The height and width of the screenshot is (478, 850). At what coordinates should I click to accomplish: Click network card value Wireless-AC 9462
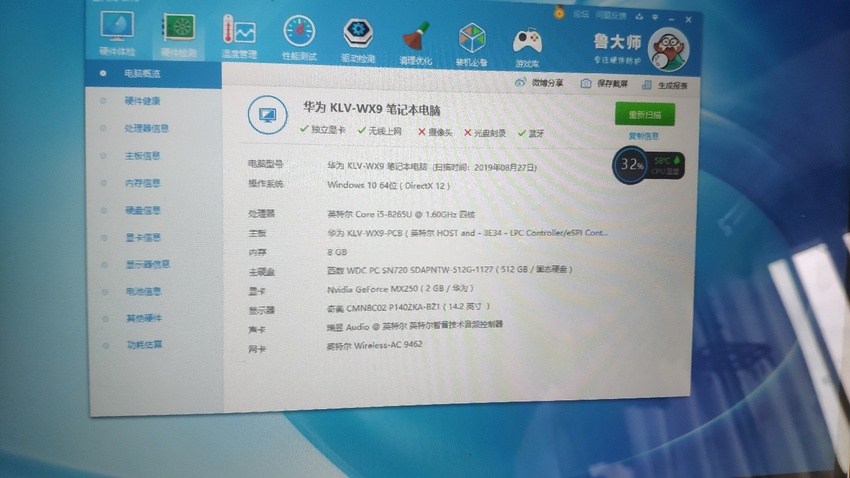pos(374,345)
